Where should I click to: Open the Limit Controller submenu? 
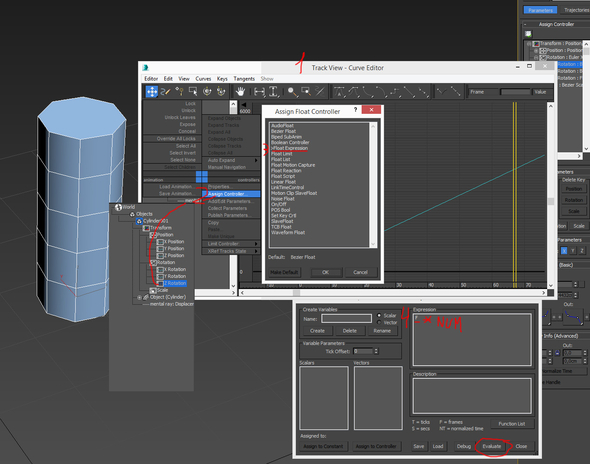(x=231, y=244)
